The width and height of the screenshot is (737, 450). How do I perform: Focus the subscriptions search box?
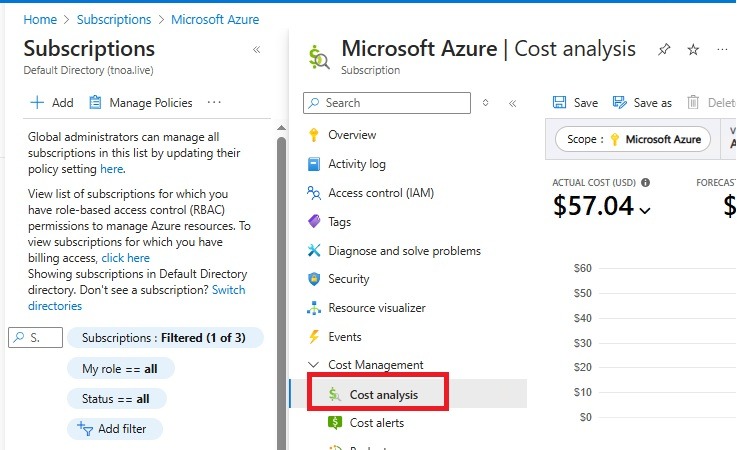tap(35, 338)
